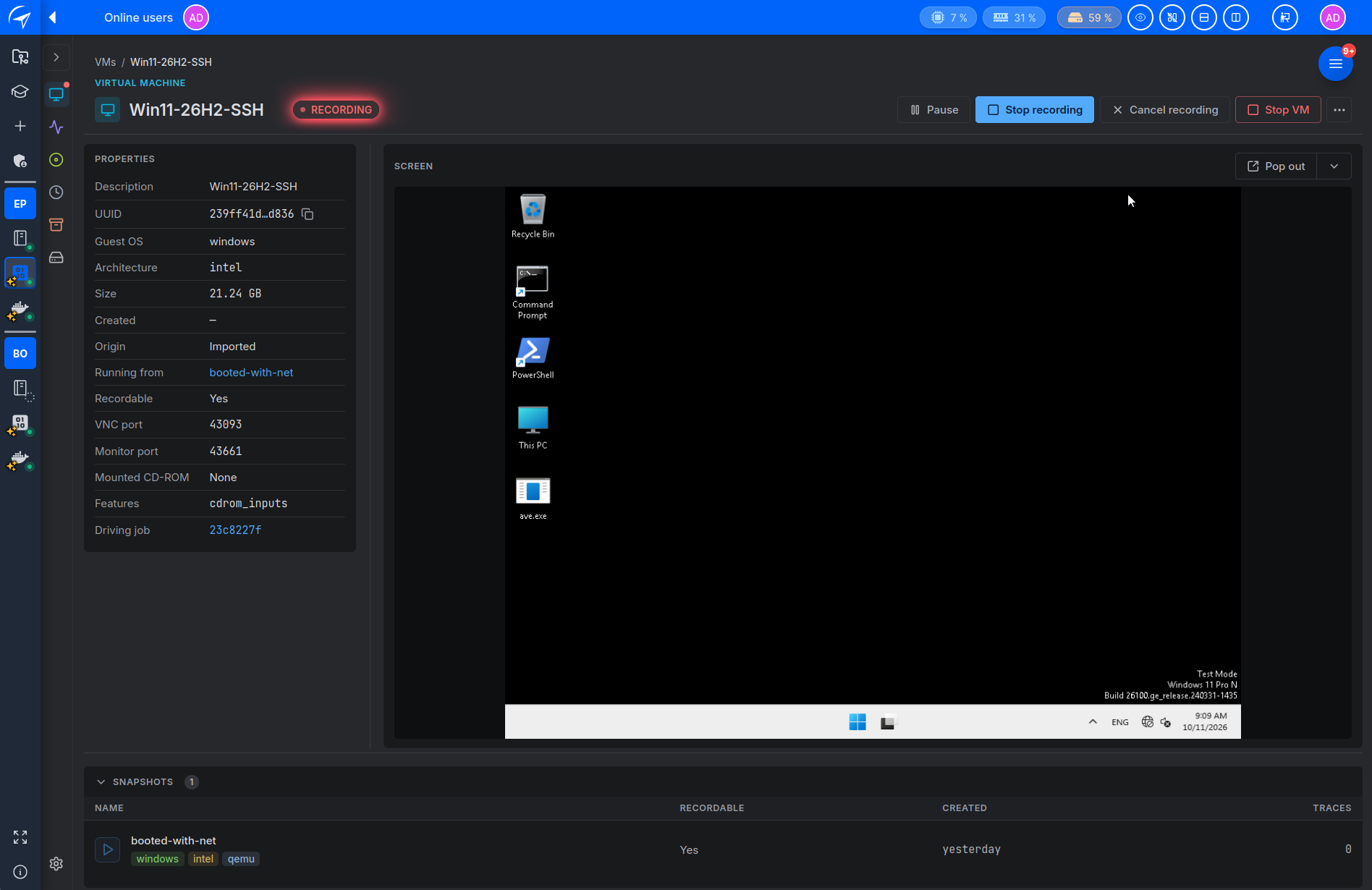1372x890 pixels.
Task: Start the booted-with-net snapshot play button
Action: click(x=108, y=849)
